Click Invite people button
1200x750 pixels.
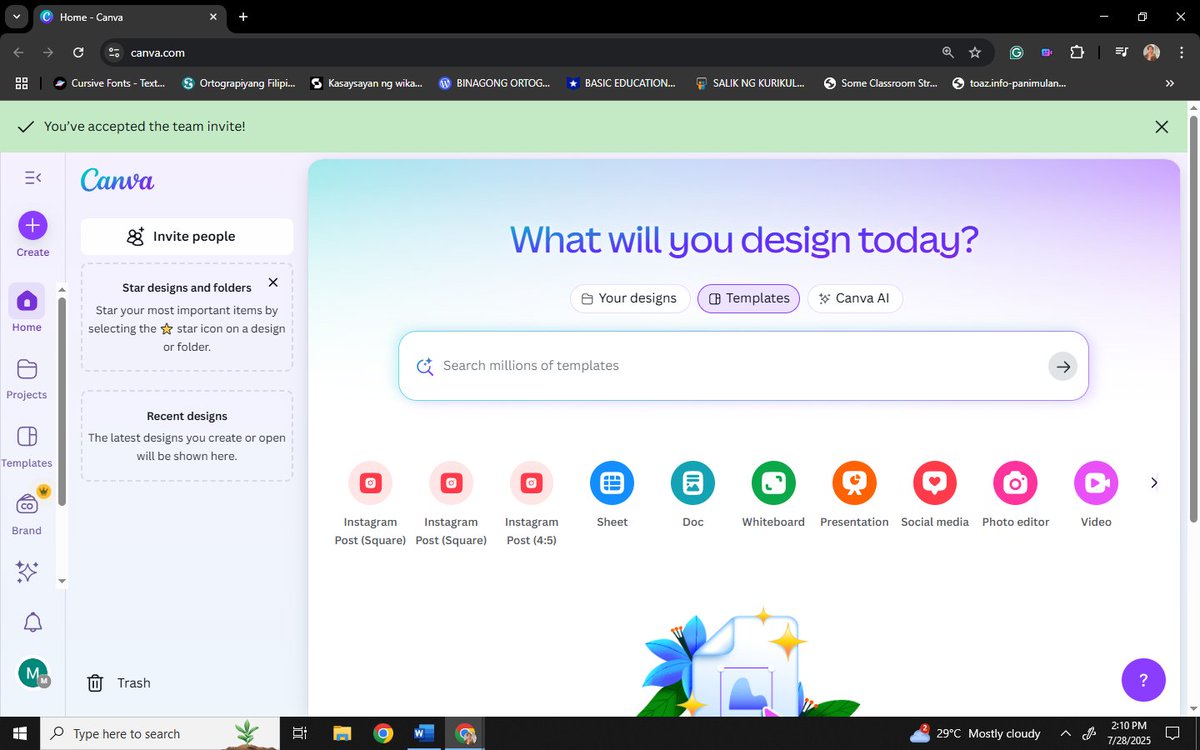coord(187,236)
